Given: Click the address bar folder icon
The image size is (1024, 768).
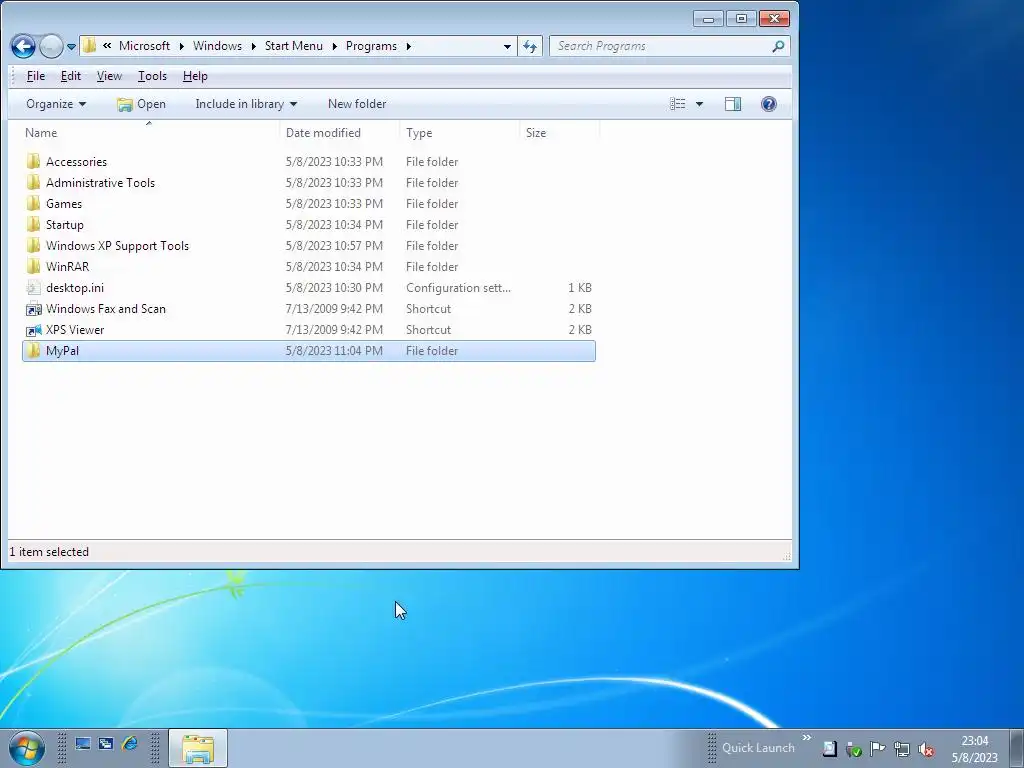Looking at the screenshot, I should [x=90, y=46].
